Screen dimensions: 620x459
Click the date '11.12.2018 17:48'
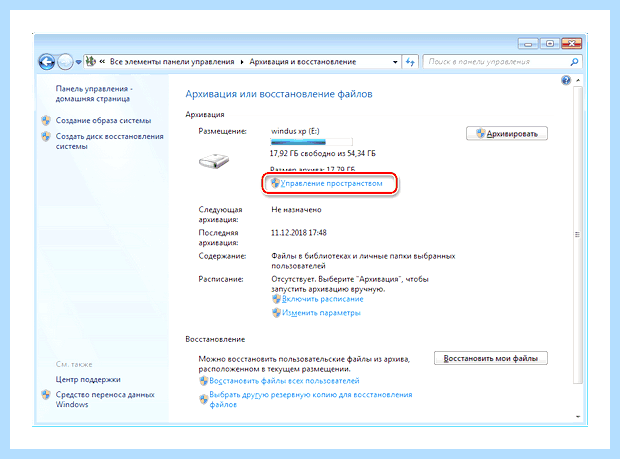pyautogui.click(x=299, y=232)
